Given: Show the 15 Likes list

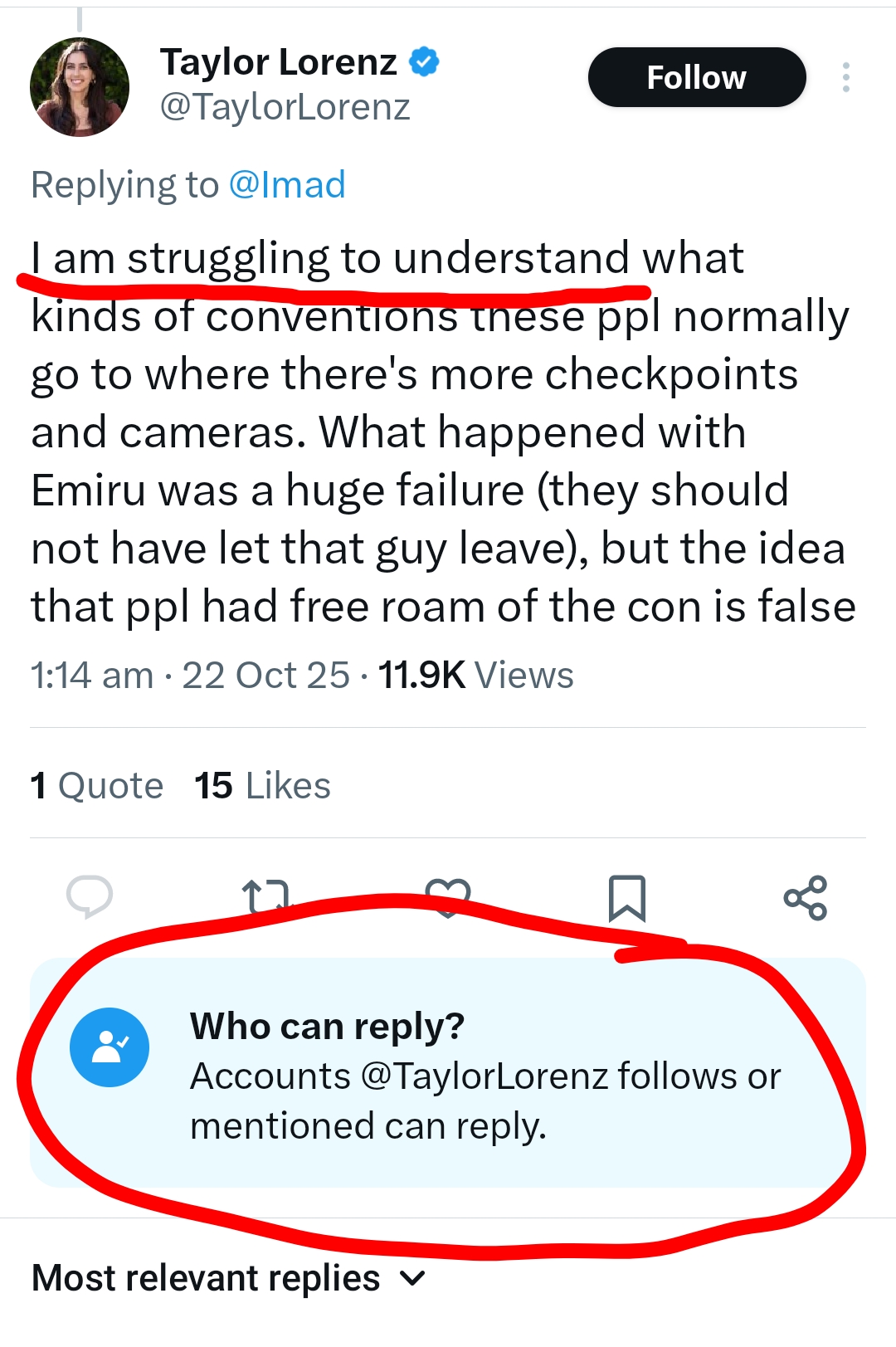Looking at the screenshot, I should 262,786.
